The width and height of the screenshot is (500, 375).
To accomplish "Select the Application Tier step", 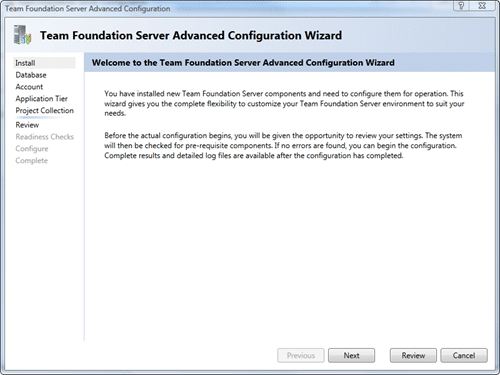I will click(x=41, y=99).
